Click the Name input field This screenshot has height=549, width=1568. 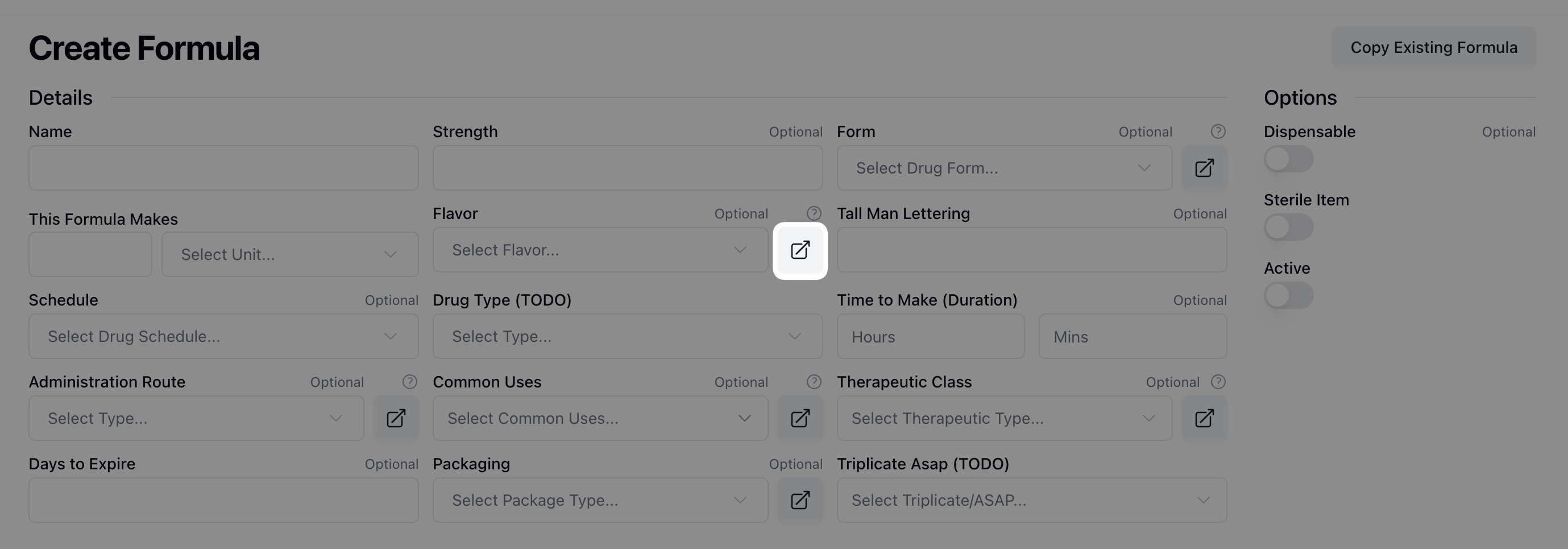pyautogui.click(x=223, y=168)
